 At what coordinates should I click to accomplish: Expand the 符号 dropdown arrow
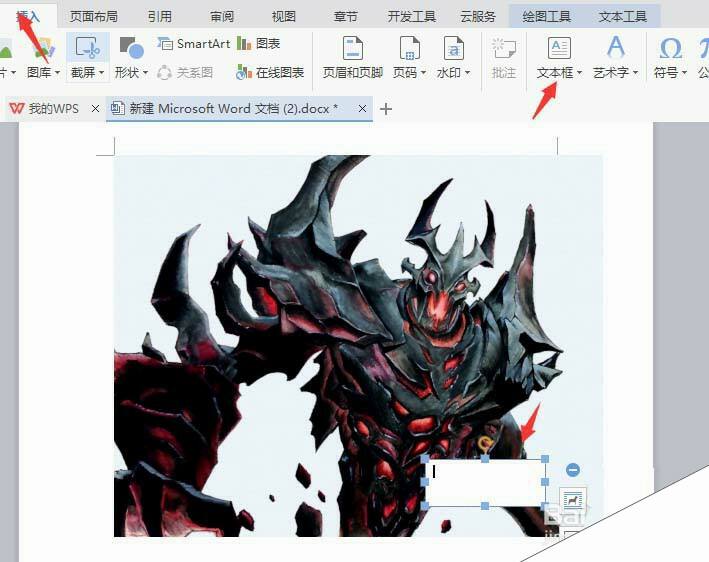pos(684,72)
